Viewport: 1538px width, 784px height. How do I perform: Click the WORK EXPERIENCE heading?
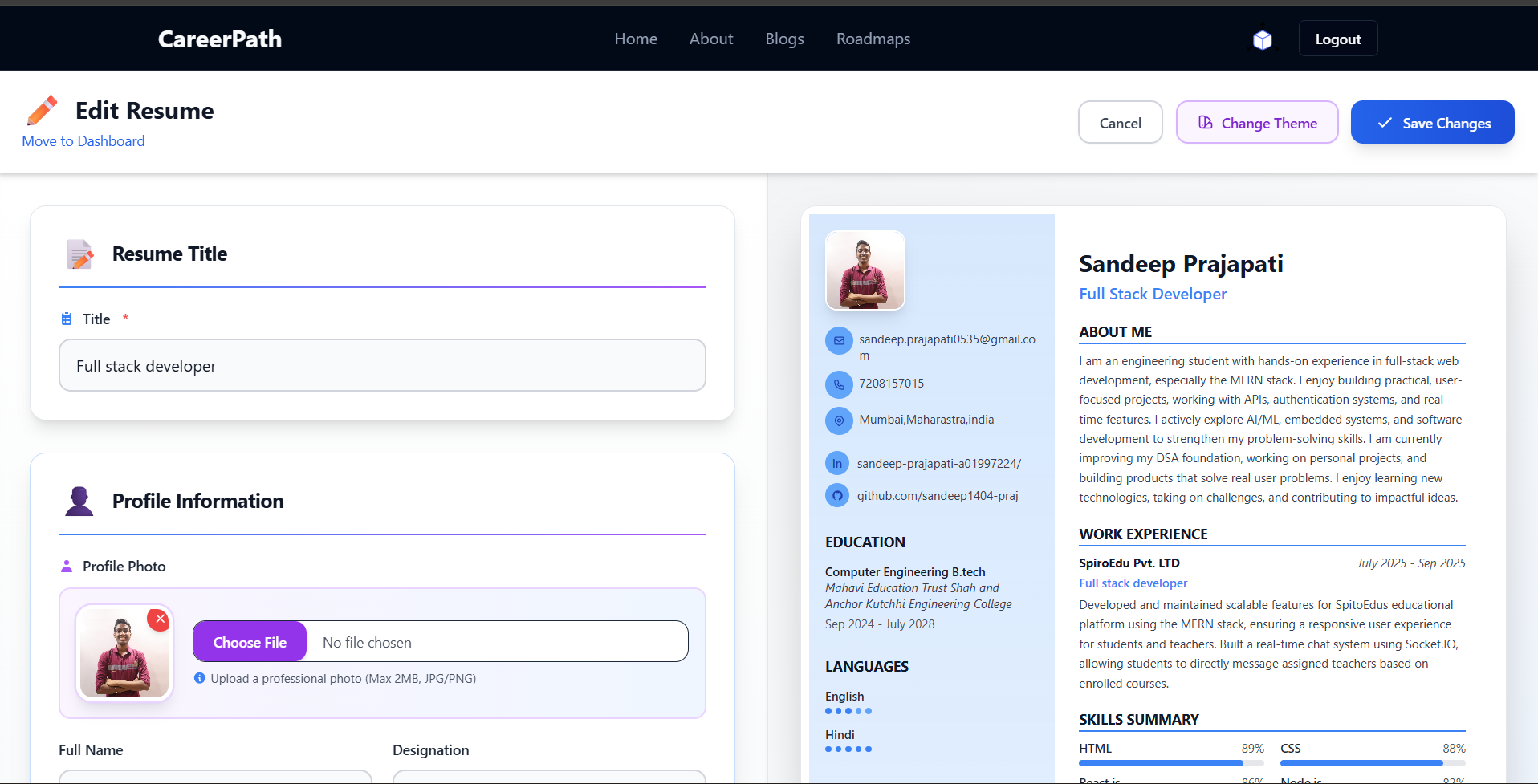pos(1143,534)
